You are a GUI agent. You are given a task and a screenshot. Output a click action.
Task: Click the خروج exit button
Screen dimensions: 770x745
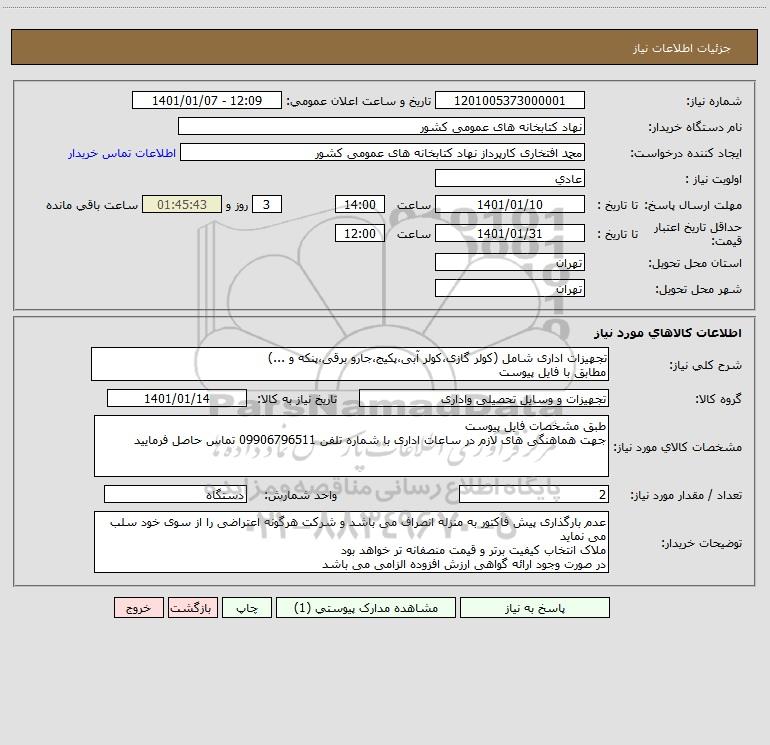[x=138, y=608]
